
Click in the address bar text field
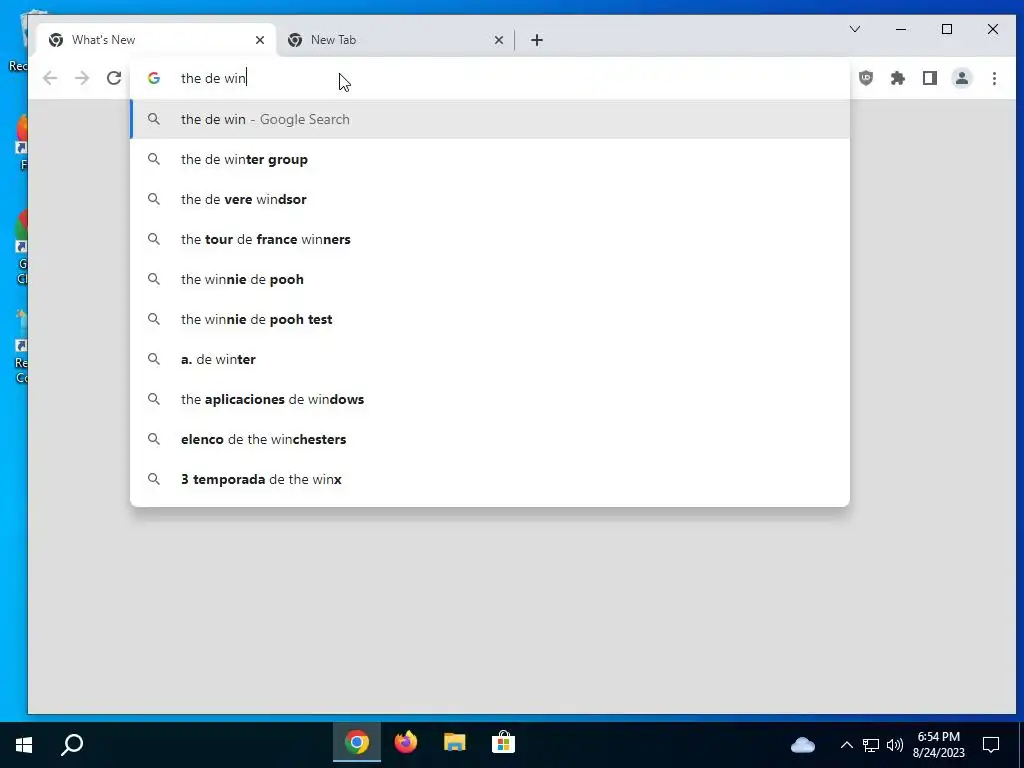pyautogui.click(x=490, y=78)
